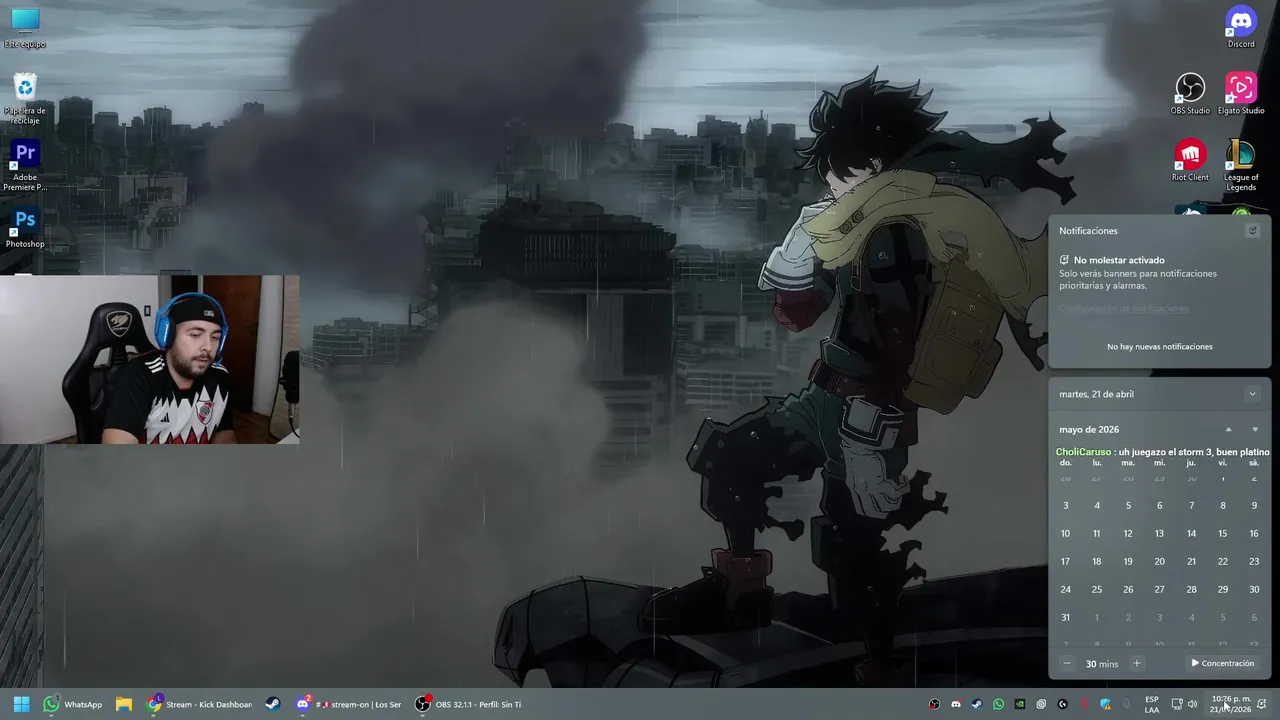The height and width of the screenshot is (720, 1280).
Task: Click the WhatsApp icon in system tray
Action: click(x=998, y=704)
